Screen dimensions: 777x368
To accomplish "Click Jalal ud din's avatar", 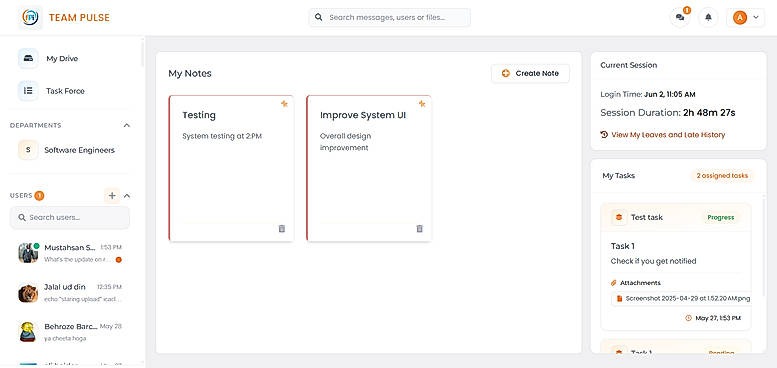I will 28,293.
